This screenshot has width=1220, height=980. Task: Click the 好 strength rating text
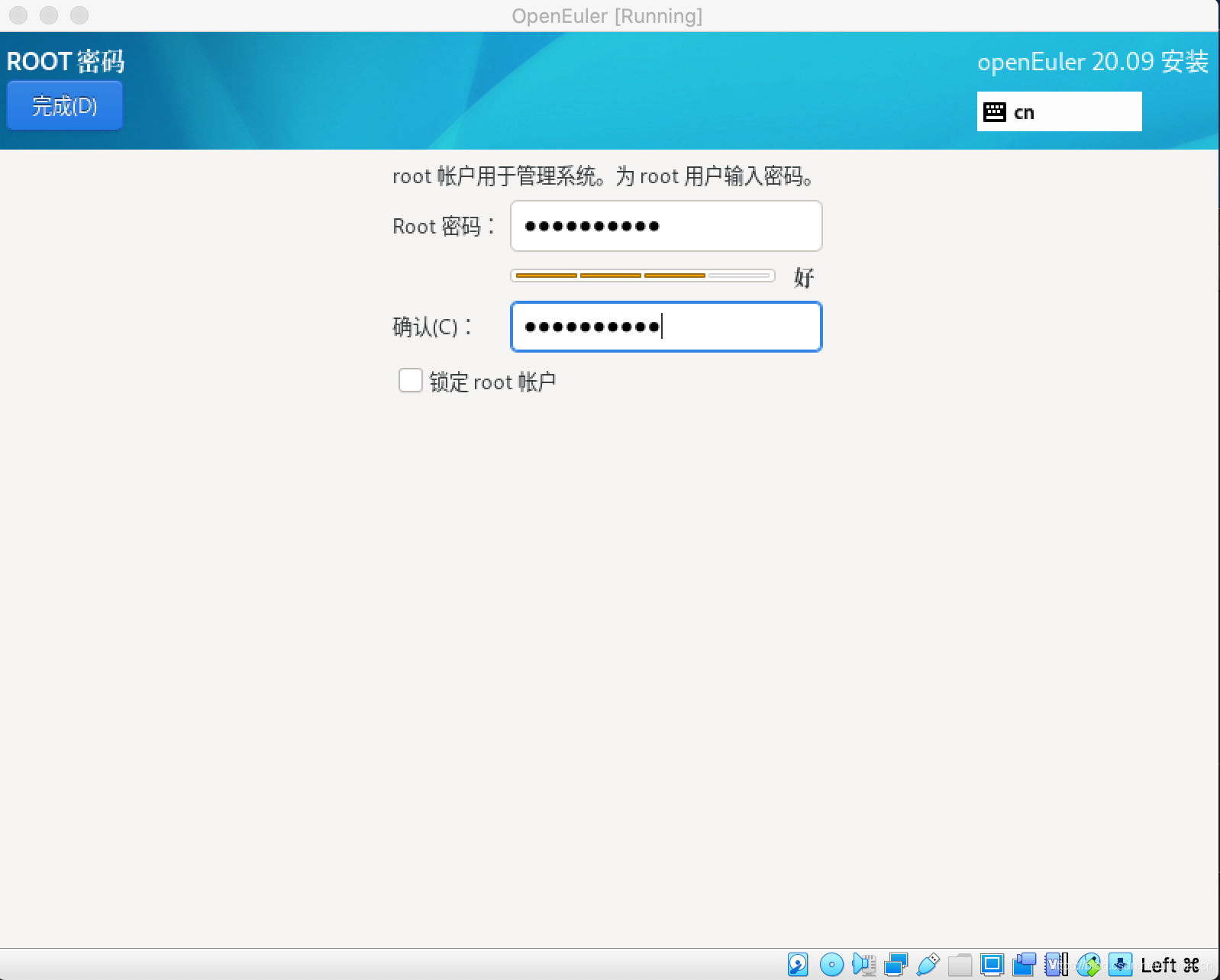tap(803, 276)
